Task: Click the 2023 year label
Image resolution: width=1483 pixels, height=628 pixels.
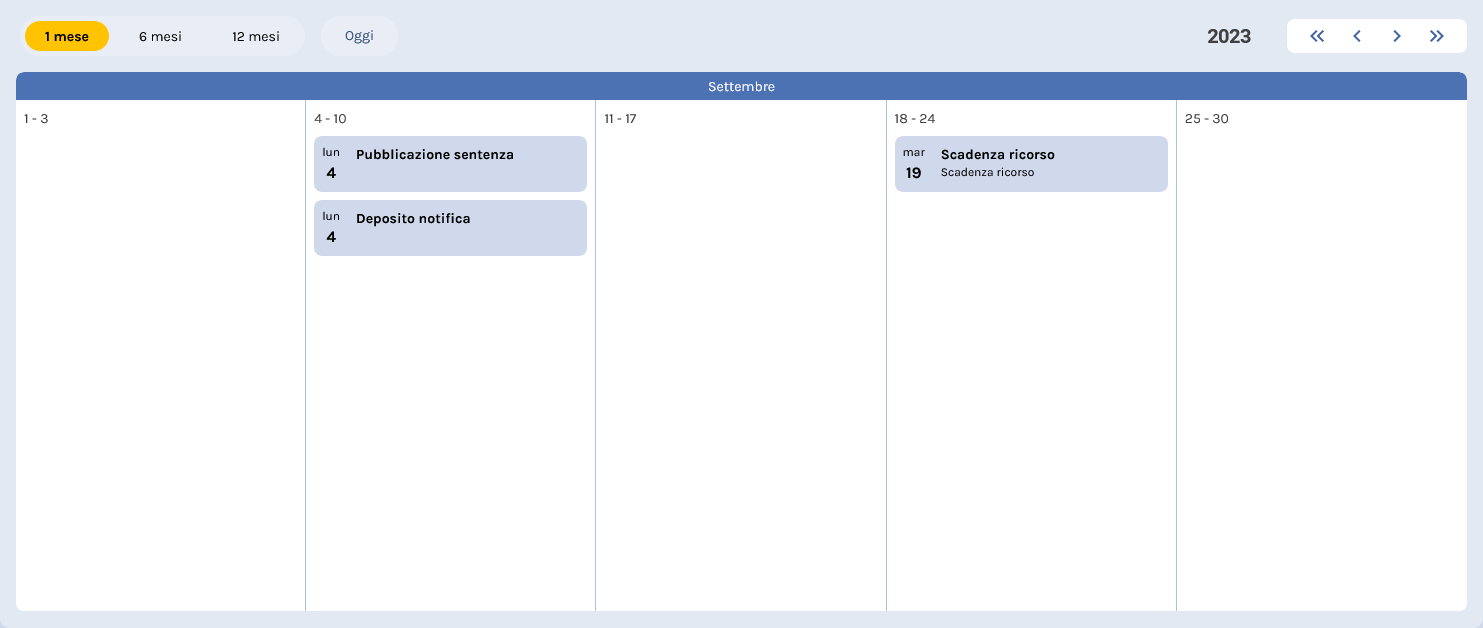Action: pos(1229,36)
